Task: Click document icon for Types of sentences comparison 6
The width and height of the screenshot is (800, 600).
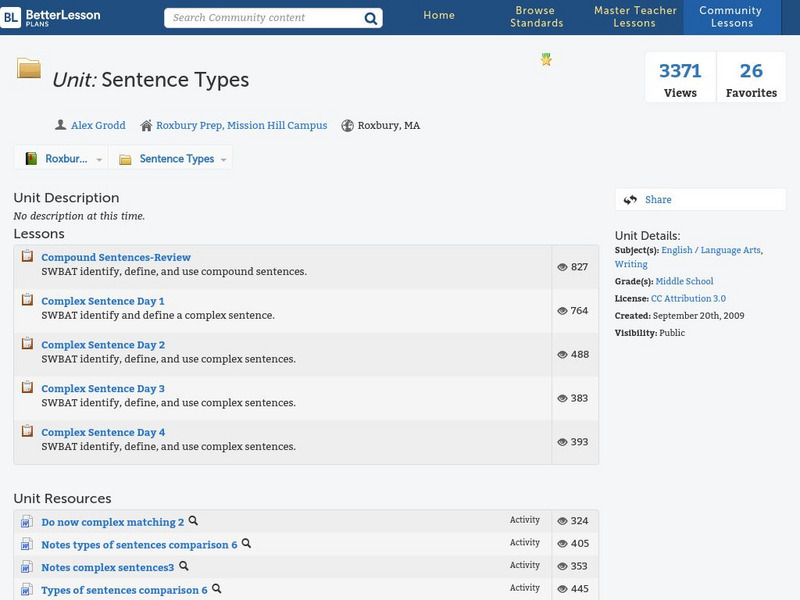Action: tap(28, 590)
